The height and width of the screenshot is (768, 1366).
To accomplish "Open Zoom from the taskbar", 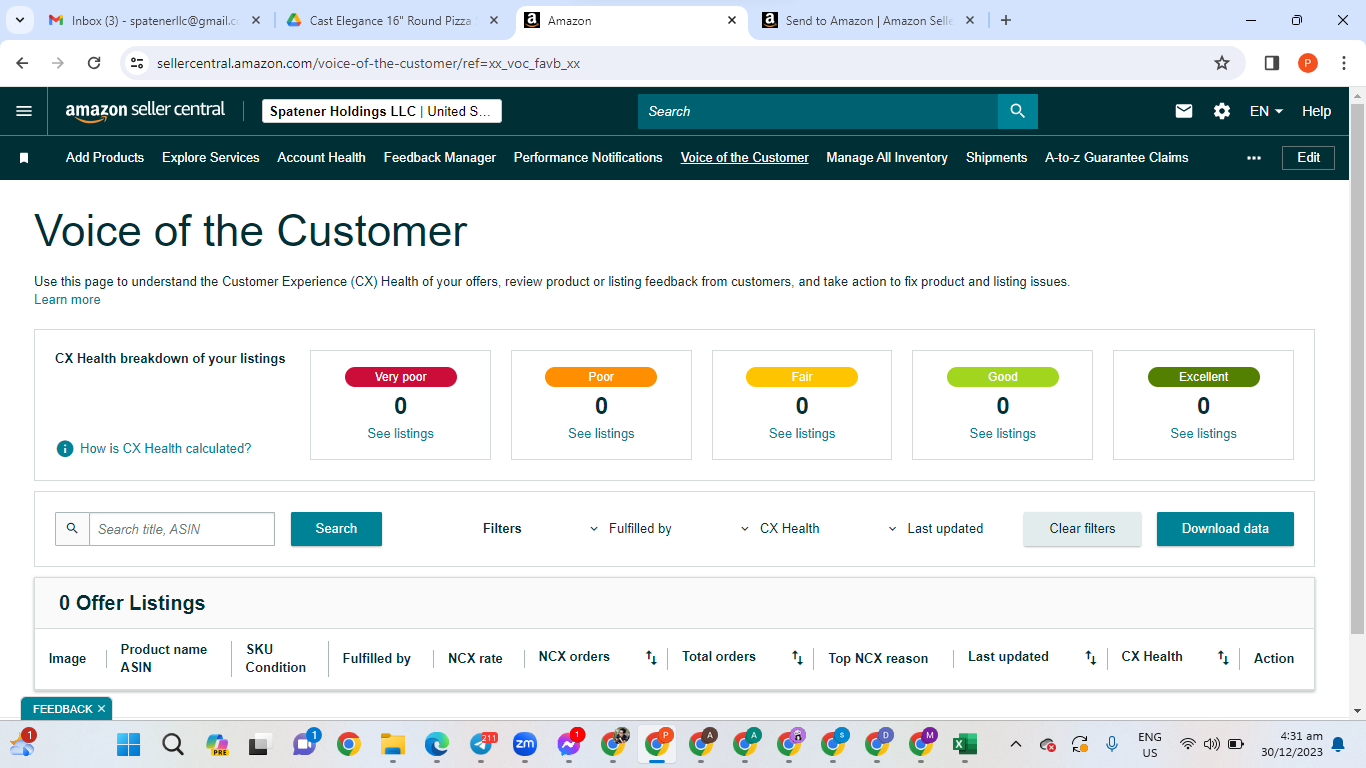I will point(525,744).
